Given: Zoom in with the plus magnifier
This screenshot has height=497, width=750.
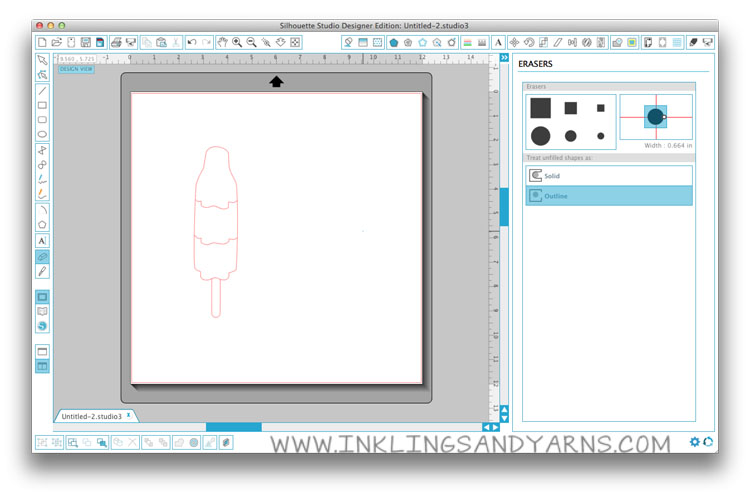Looking at the screenshot, I should pos(237,43).
